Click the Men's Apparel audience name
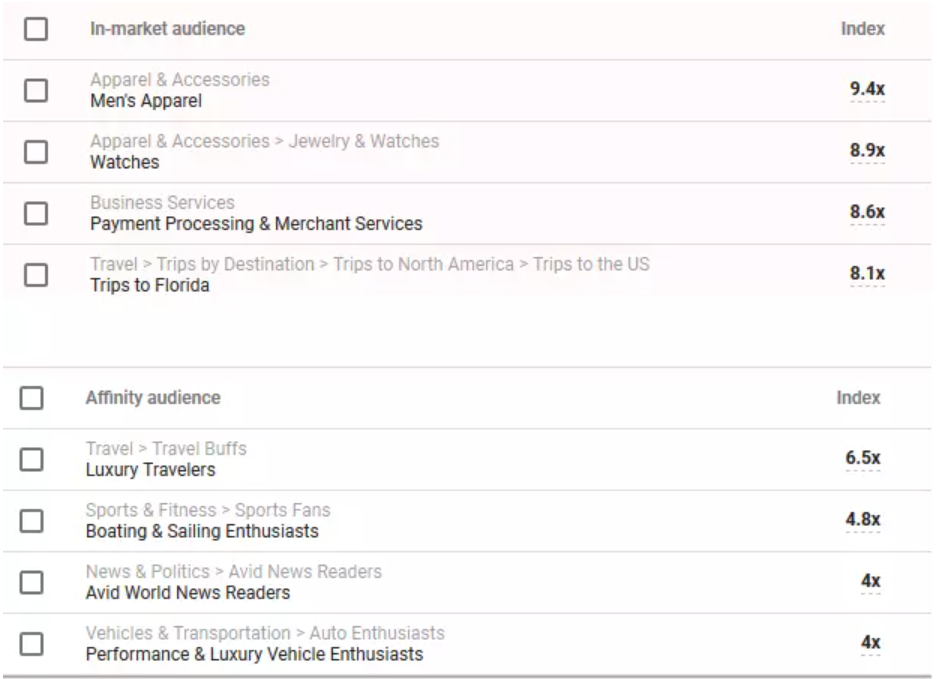The image size is (937, 679). [146, 101]
